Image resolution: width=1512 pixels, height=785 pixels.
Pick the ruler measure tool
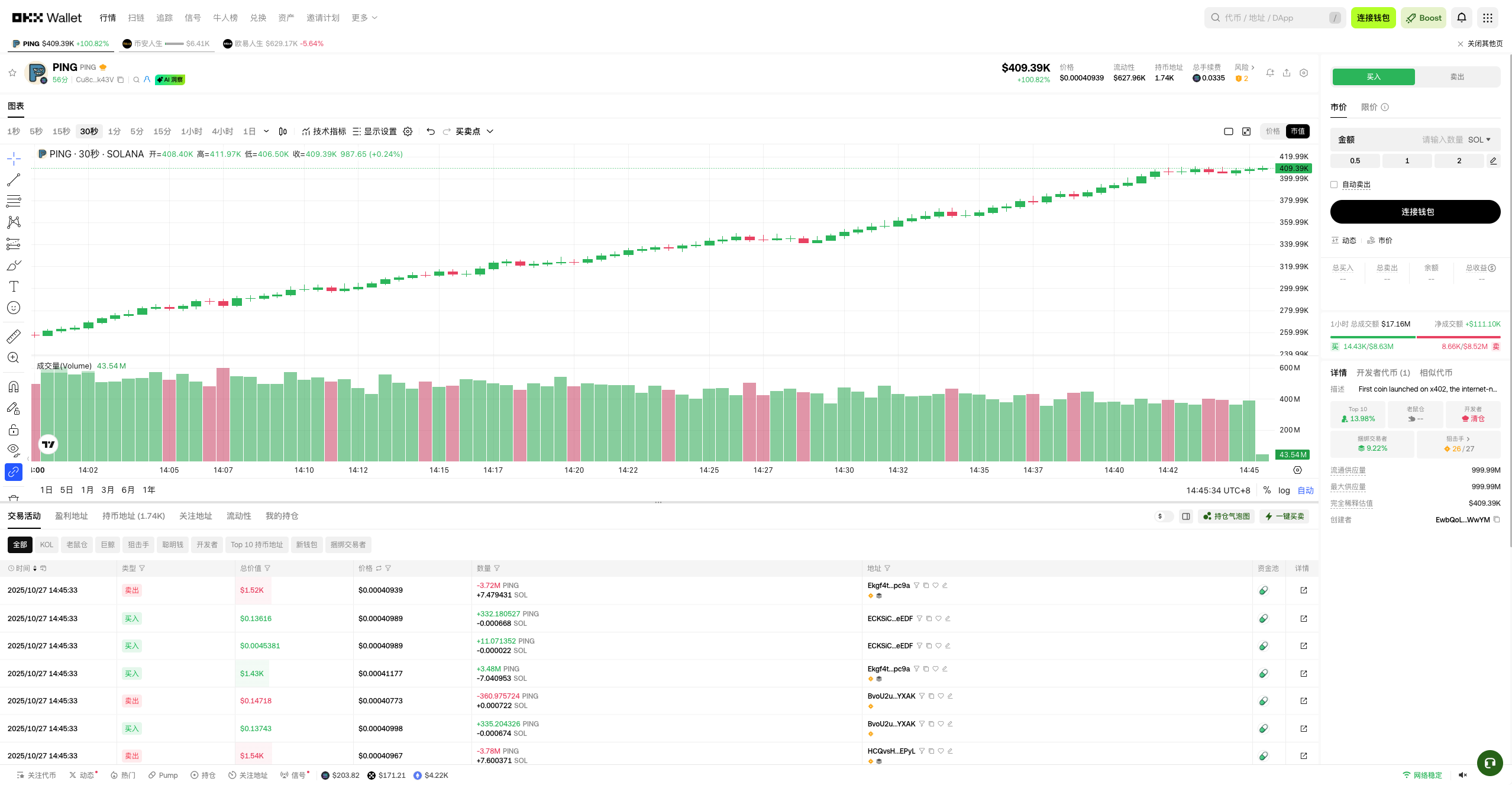pos(14,336)
